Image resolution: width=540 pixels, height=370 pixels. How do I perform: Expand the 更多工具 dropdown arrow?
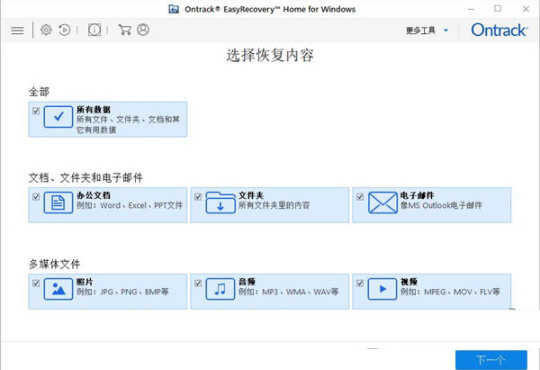446,30
